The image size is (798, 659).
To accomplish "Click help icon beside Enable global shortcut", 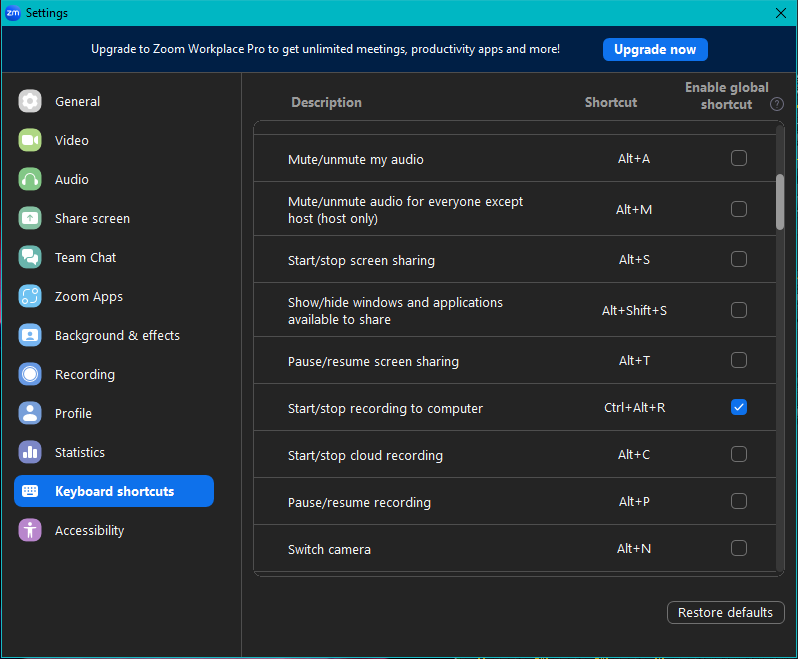I will [776, 104].
